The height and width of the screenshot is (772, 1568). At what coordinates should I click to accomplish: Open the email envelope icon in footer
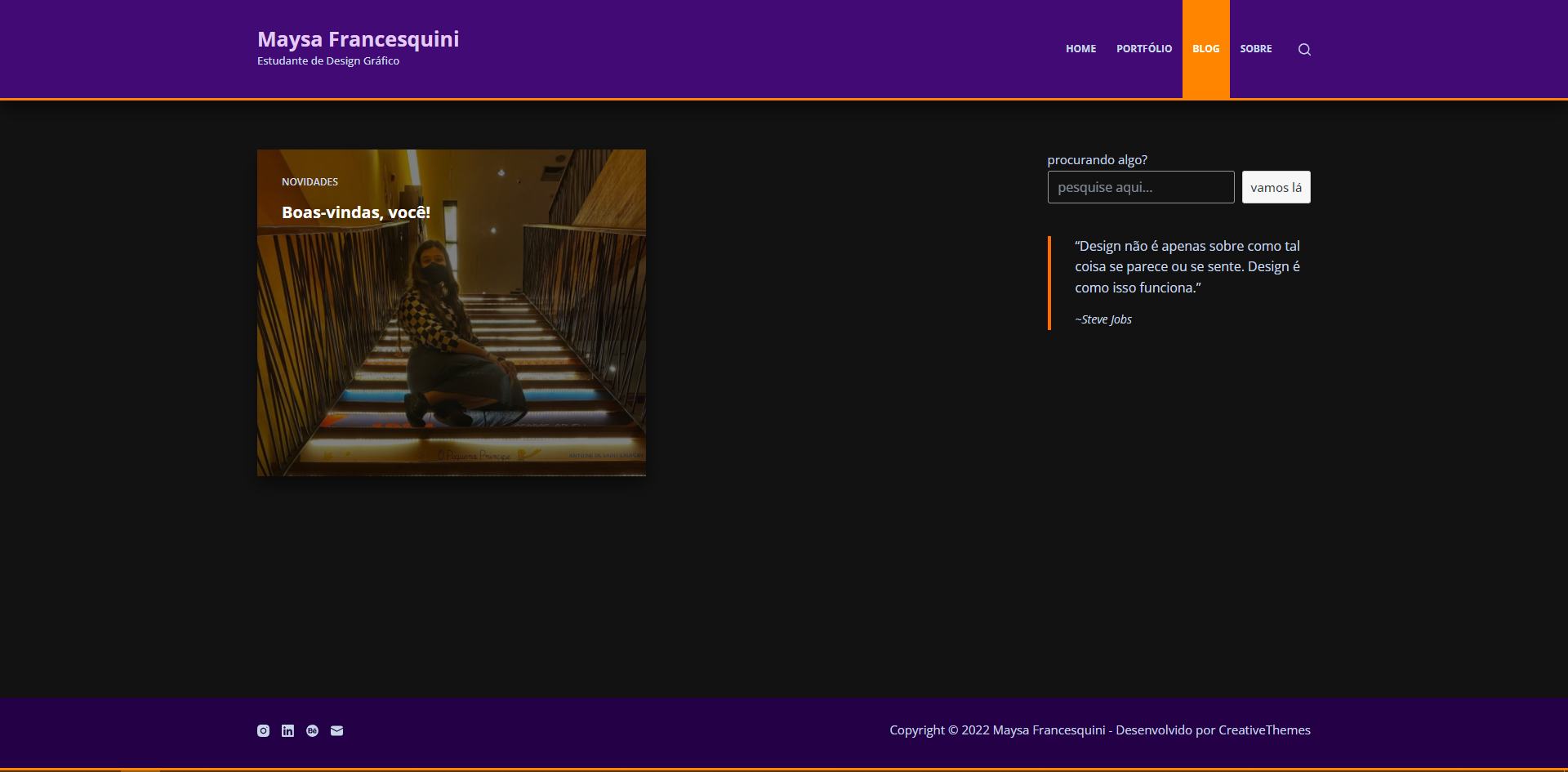tap(336, 730)
